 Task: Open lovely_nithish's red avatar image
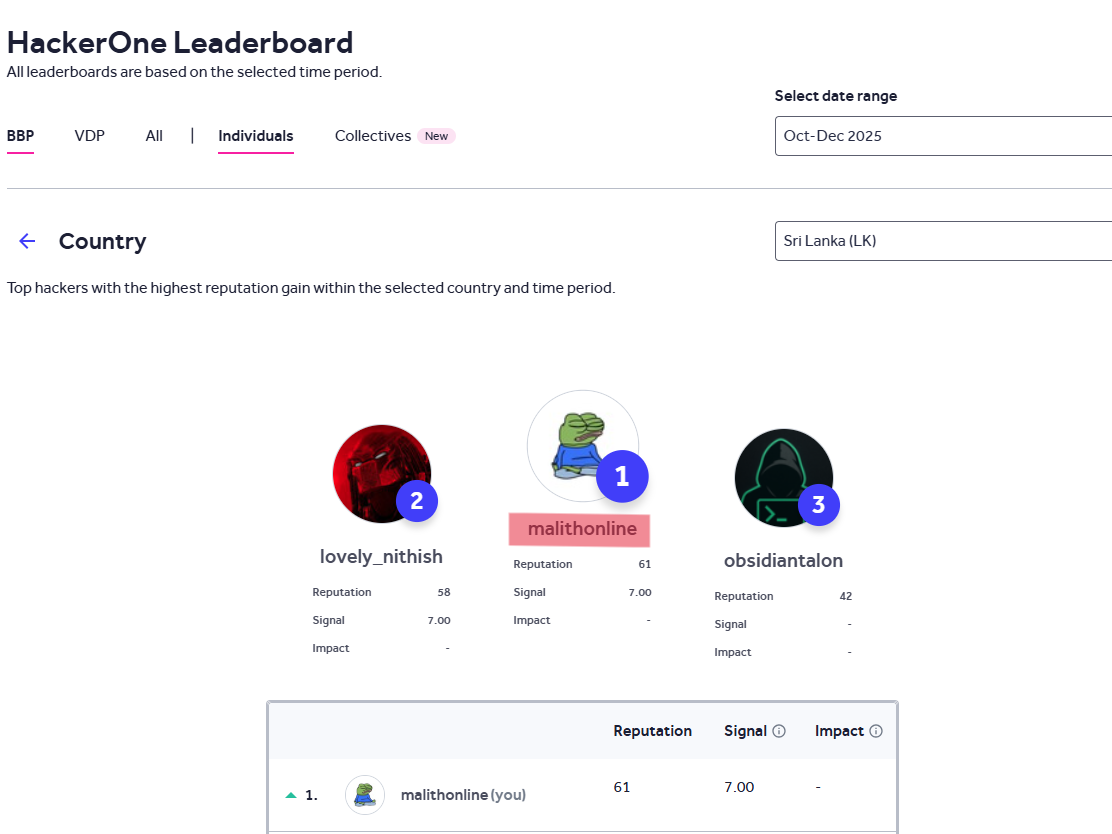[x=382, y=474]
